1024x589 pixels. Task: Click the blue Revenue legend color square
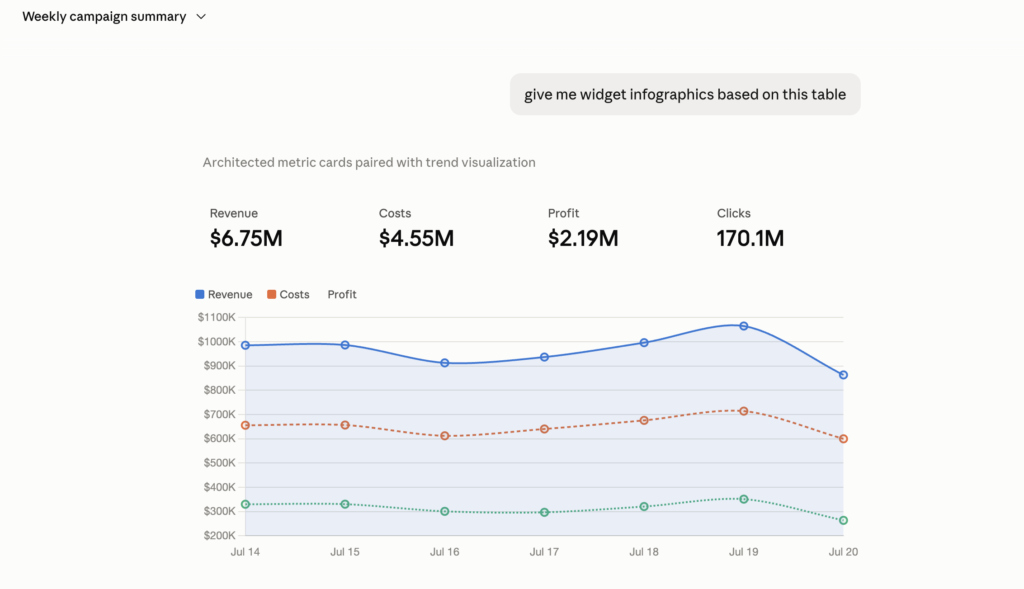point(200,294)
